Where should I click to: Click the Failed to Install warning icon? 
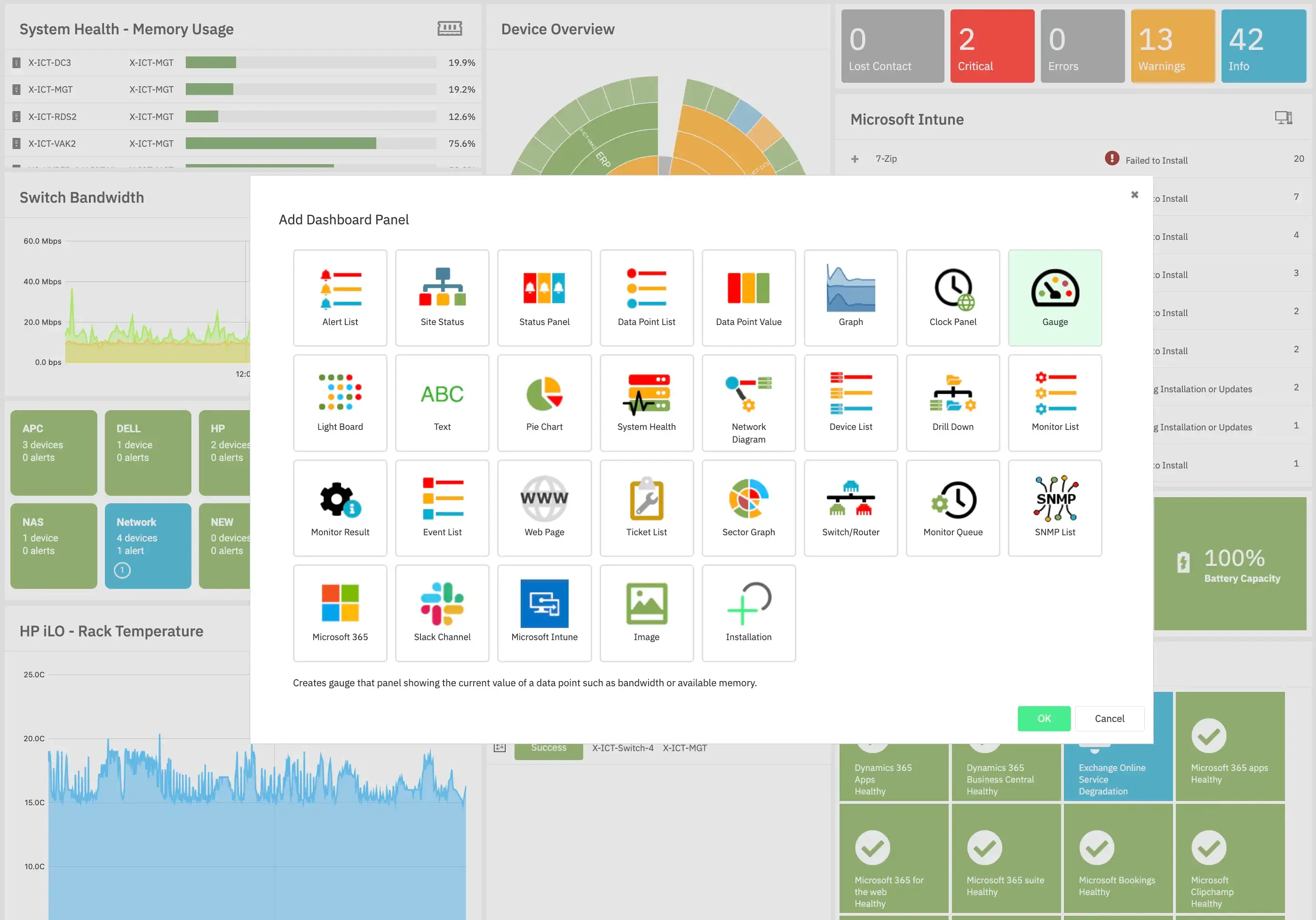(x=1112, y=159)
